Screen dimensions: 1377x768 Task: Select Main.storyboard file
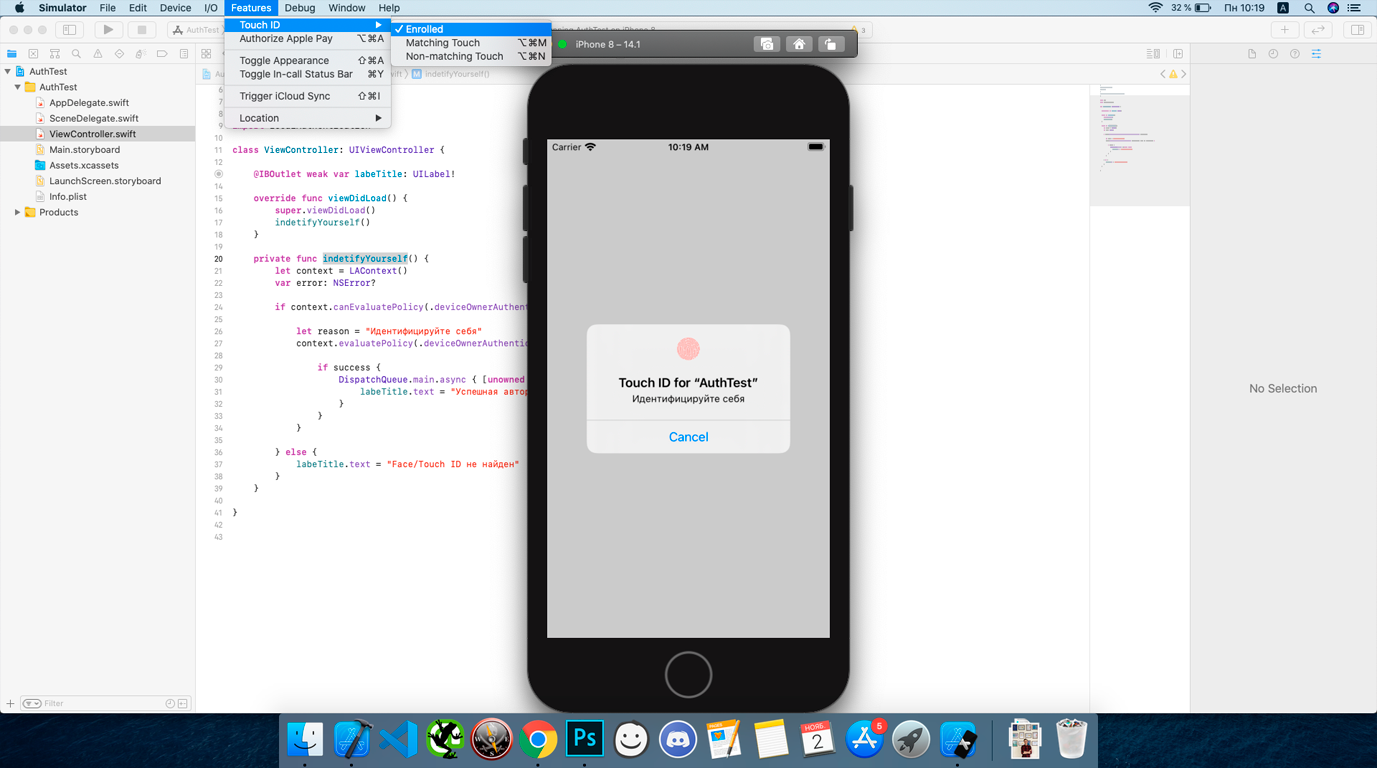[84, 150]
